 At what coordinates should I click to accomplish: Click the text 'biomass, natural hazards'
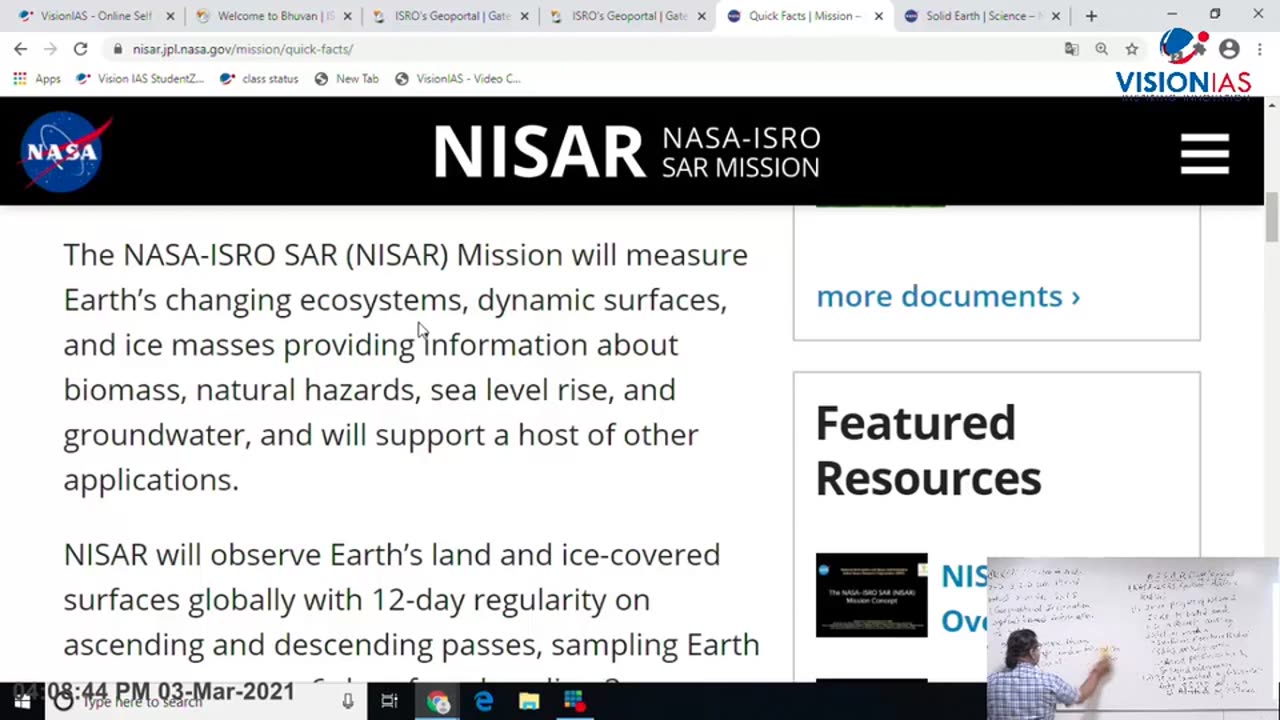(x=239, y=389)
